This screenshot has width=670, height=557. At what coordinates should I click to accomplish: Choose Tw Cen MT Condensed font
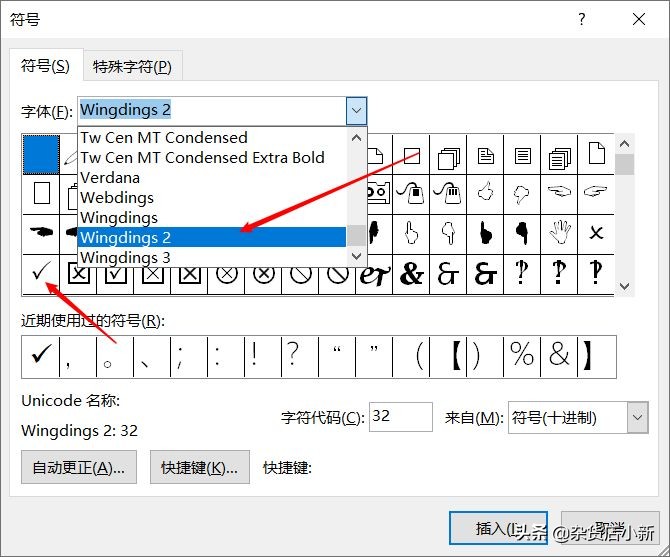212,137
